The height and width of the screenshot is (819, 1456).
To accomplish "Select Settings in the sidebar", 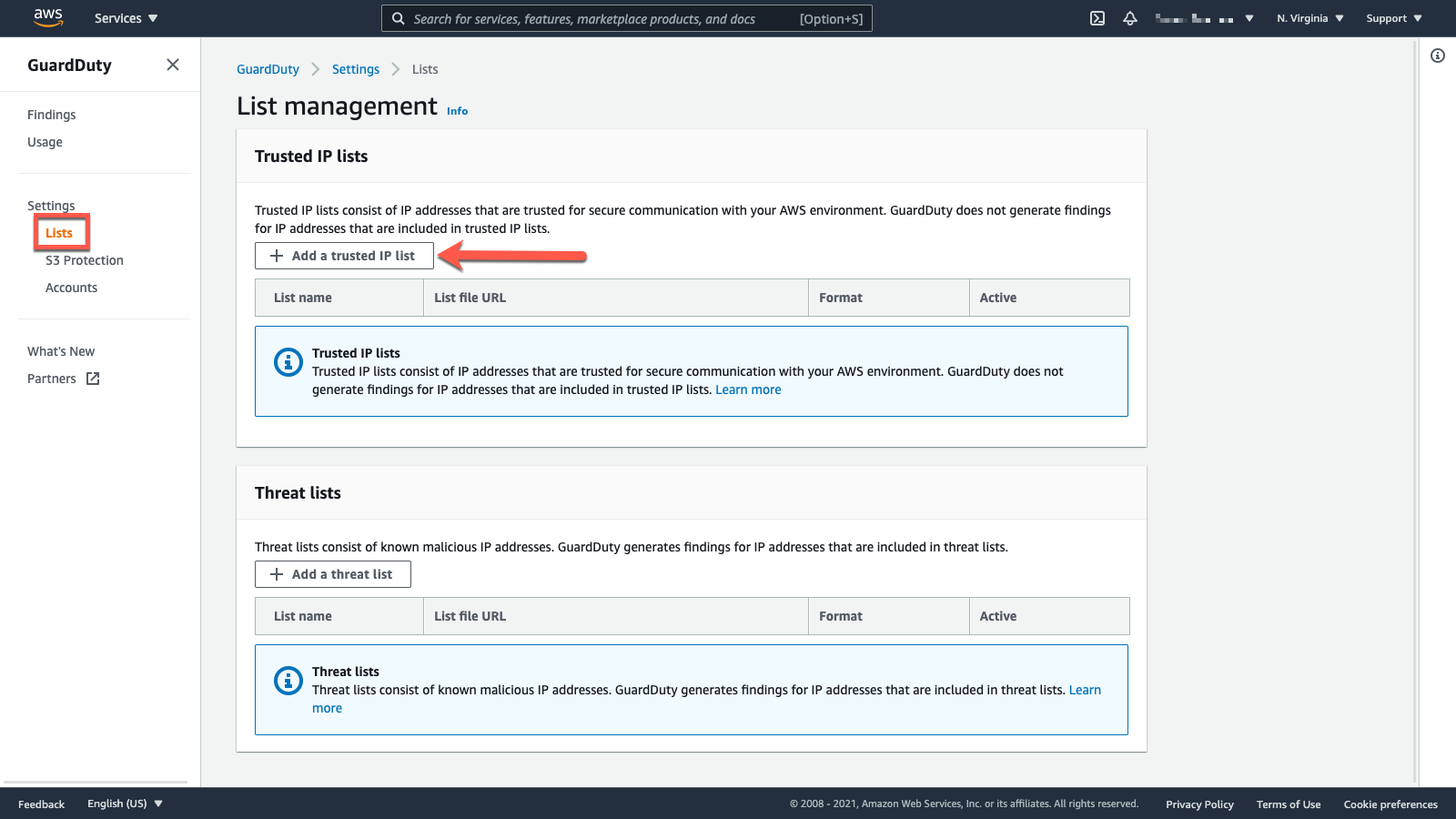I will (51, 206).
